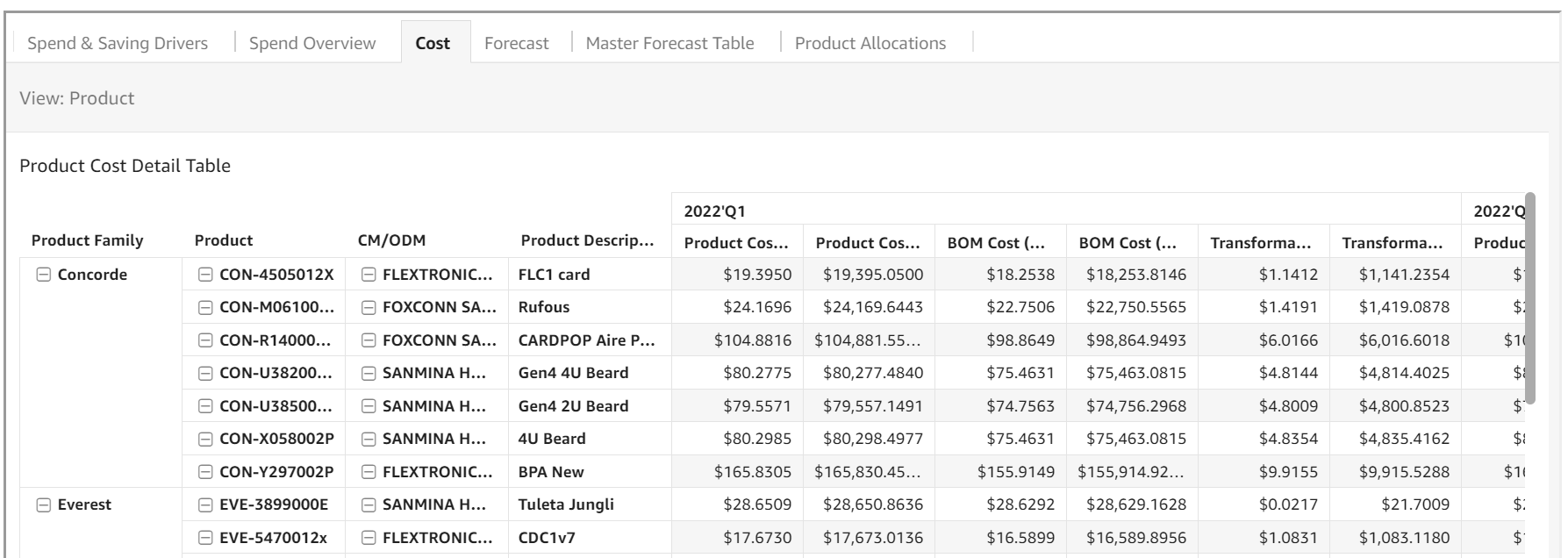Collapse the EVE-3899000E product row

pyautogui.click(x=205, y=505)
